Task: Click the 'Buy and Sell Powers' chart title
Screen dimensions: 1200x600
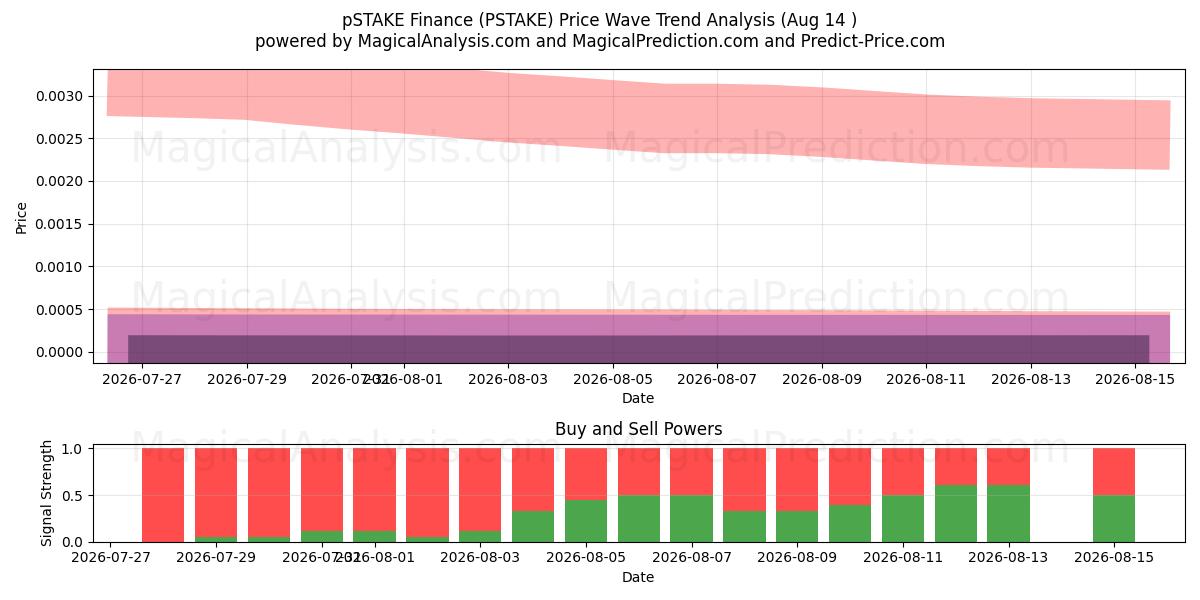Action: (x=638, y=429)
